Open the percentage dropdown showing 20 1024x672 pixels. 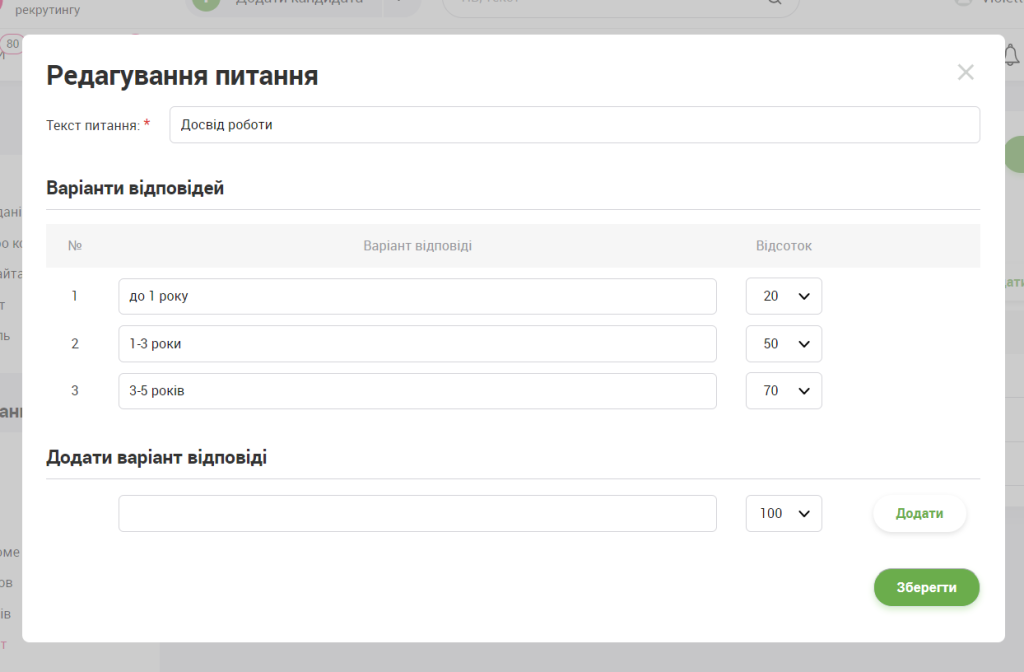pos(784,296)
